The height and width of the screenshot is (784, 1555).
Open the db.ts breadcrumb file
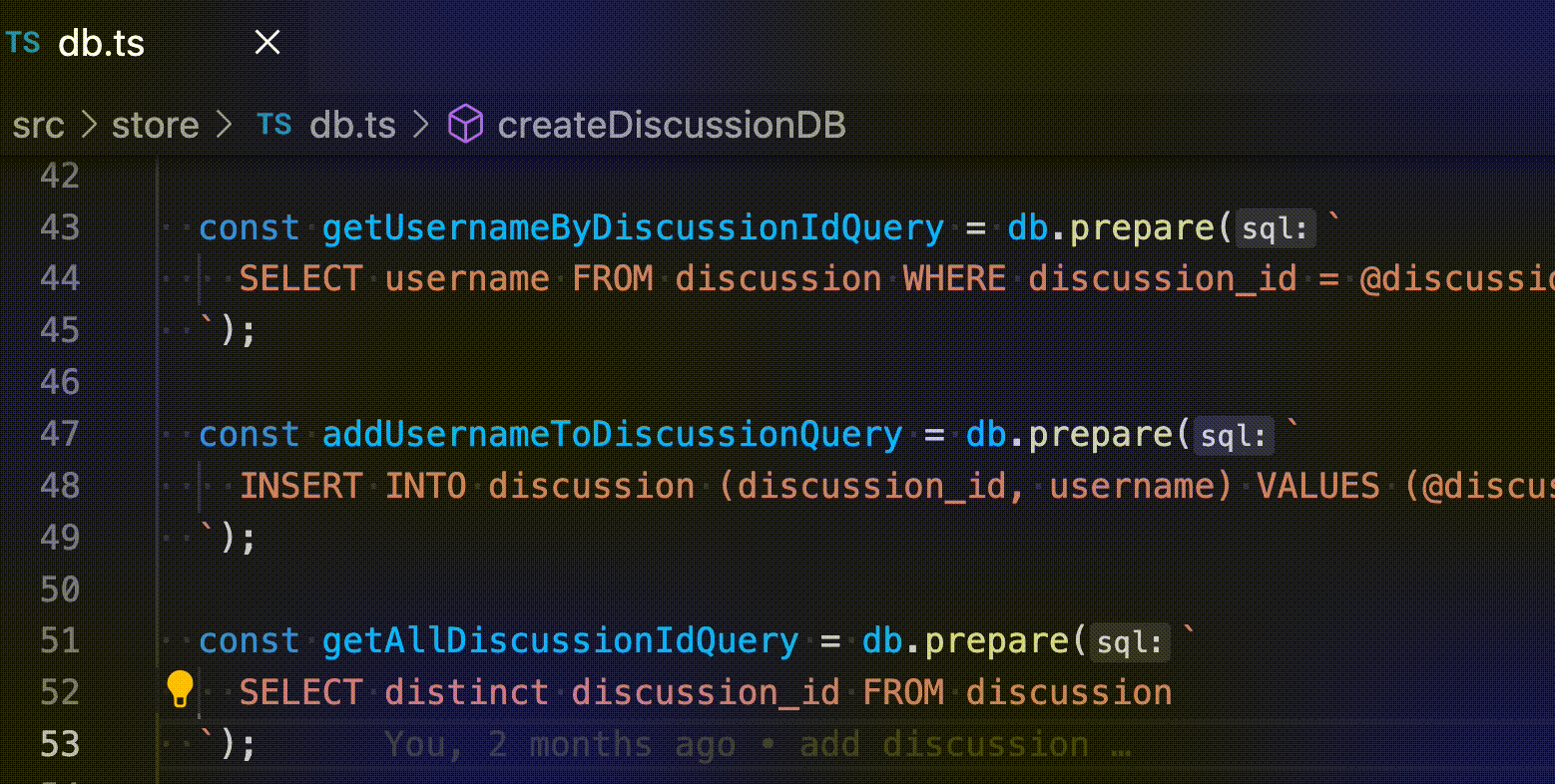352,125
